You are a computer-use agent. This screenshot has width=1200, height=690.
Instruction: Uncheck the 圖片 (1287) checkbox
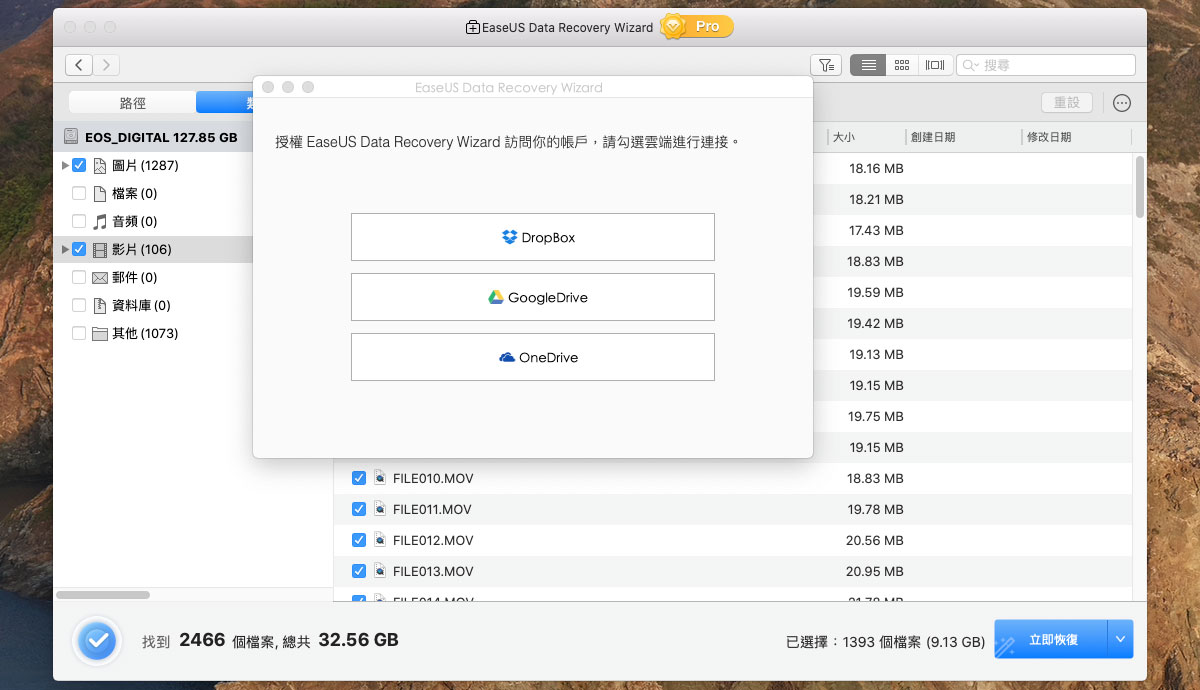point(79,165)
